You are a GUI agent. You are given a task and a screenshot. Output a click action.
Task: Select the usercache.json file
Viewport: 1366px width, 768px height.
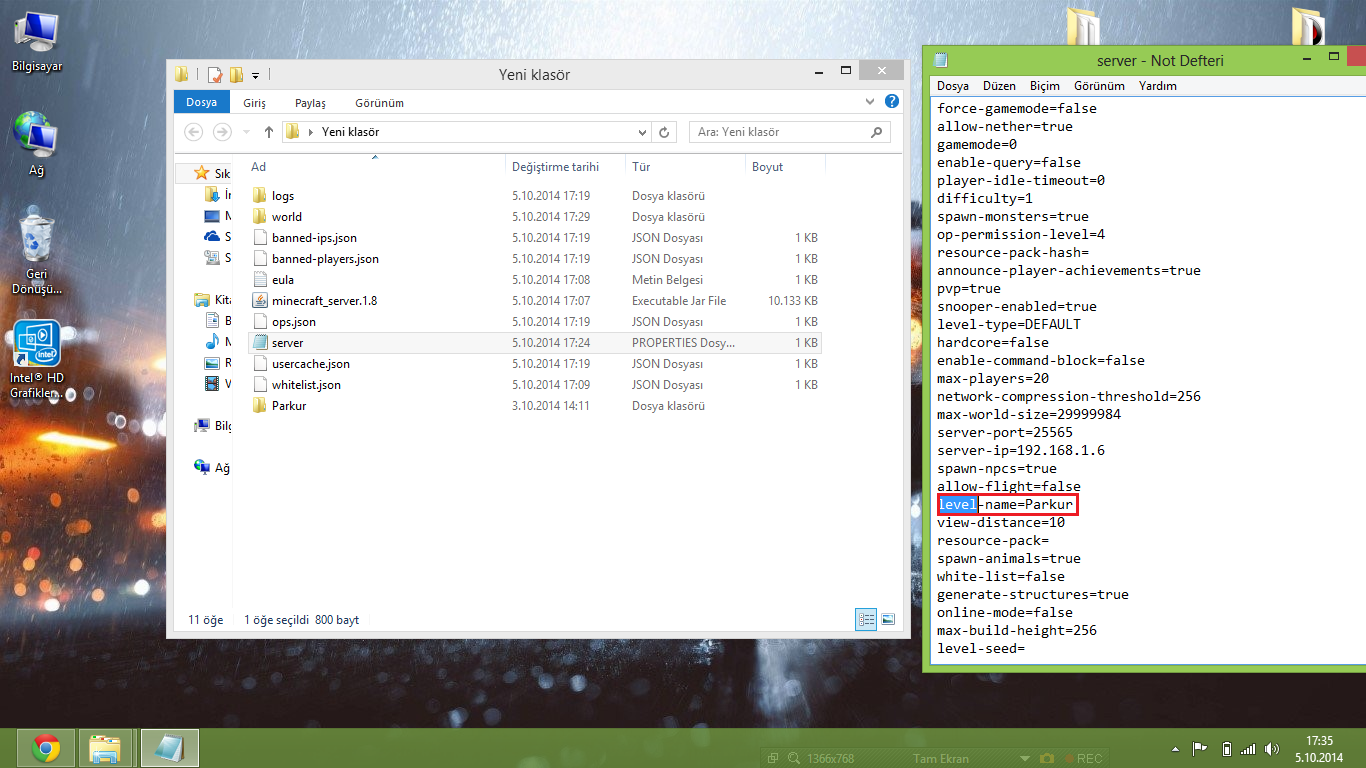point(534,364)
